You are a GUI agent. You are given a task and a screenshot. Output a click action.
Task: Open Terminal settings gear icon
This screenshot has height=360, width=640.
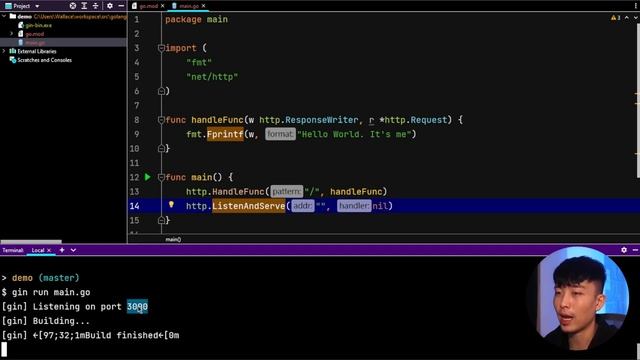(x=624, y=250)
